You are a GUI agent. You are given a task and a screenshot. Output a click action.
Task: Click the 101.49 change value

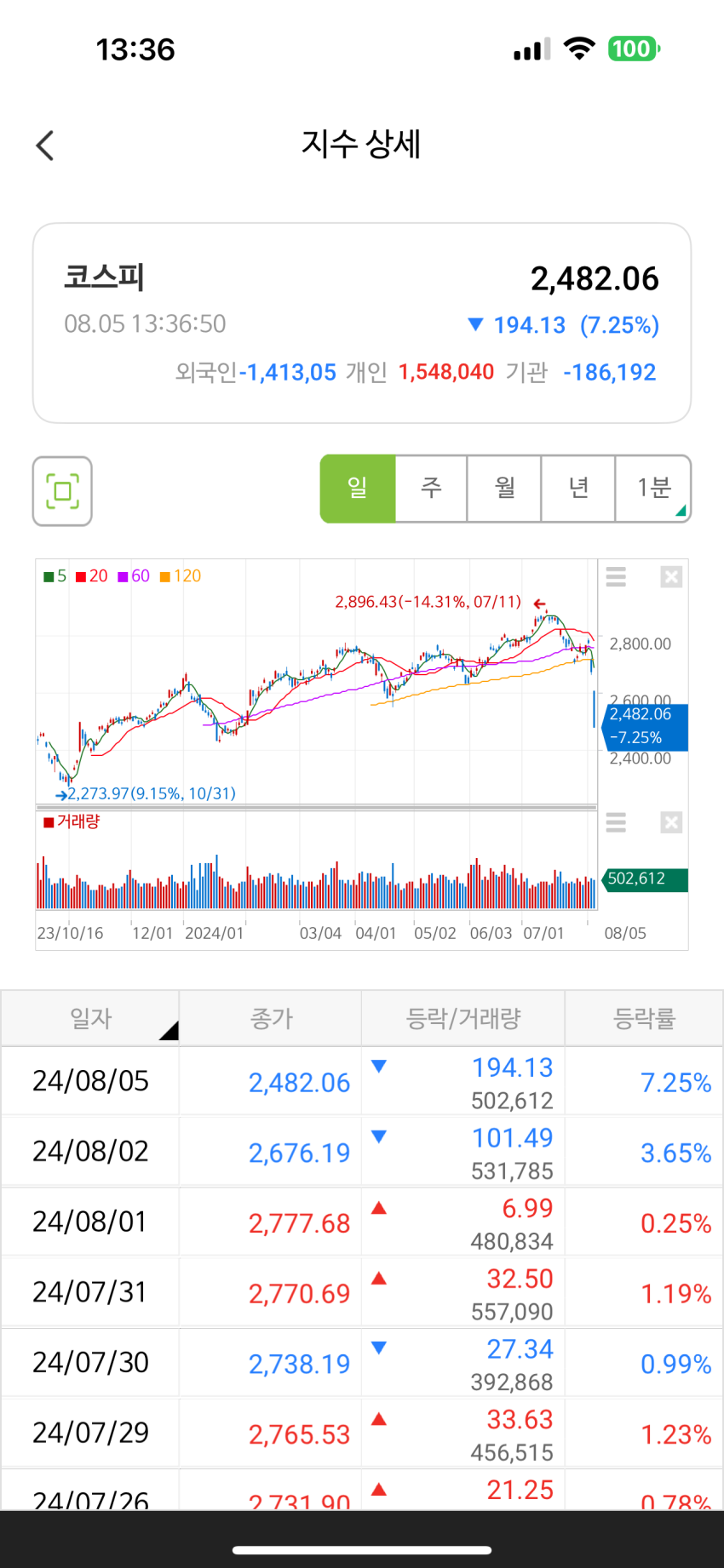pyautogui.click(x=513, y=1137)
